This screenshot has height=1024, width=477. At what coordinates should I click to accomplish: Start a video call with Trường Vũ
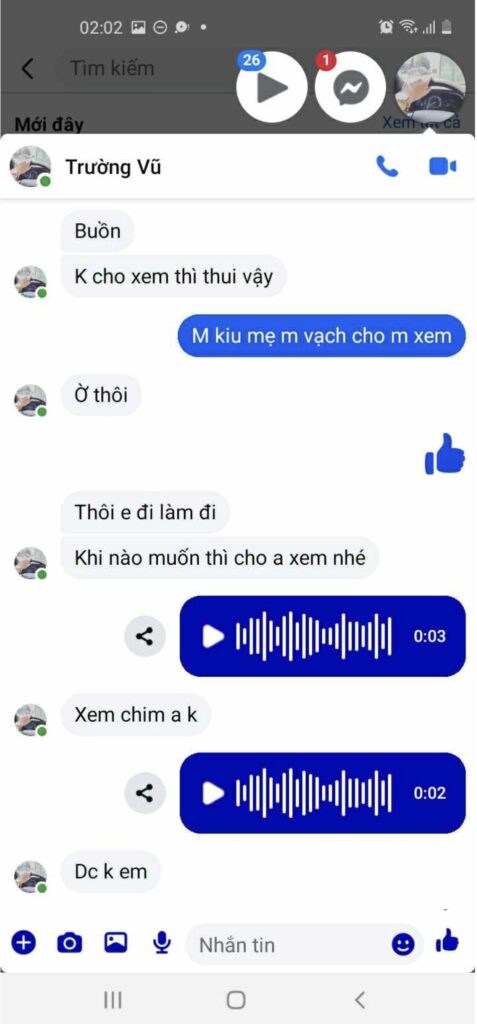[x=442, y=167]
